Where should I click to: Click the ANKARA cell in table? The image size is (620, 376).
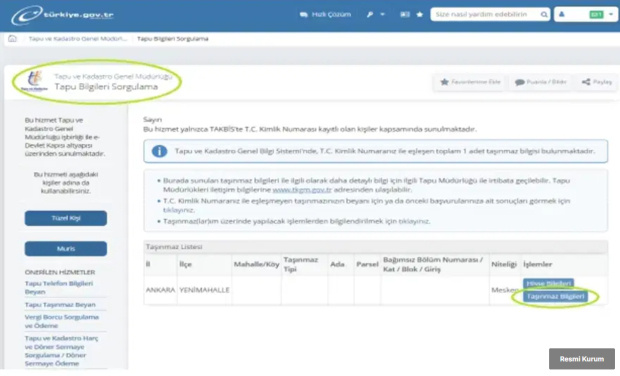click(x=160, y=290)
